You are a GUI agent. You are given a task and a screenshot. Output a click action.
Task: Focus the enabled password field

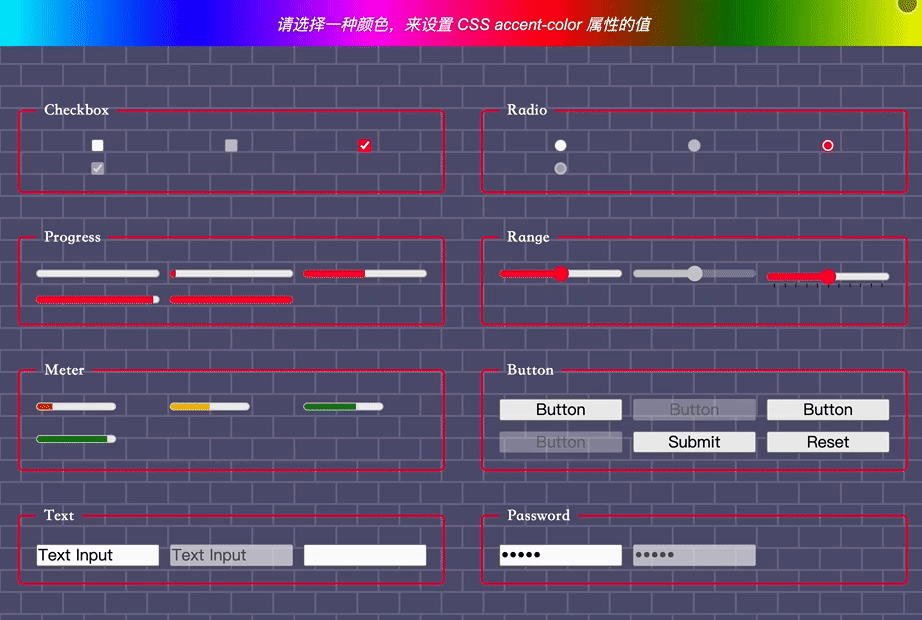coord(560,555)
